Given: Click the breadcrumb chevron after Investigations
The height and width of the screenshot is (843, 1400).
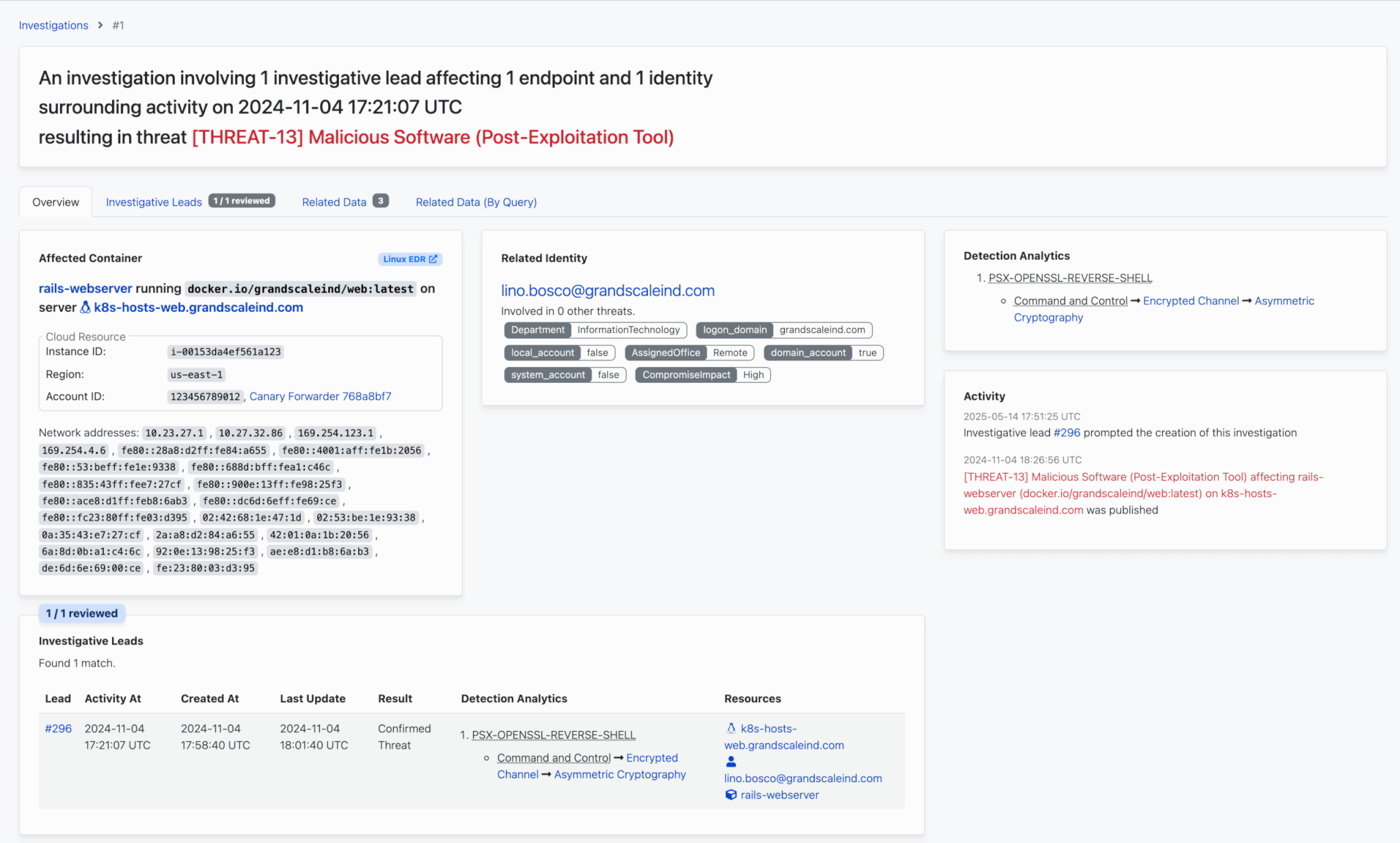Looking at the screenshot, I should pos(100,25).
